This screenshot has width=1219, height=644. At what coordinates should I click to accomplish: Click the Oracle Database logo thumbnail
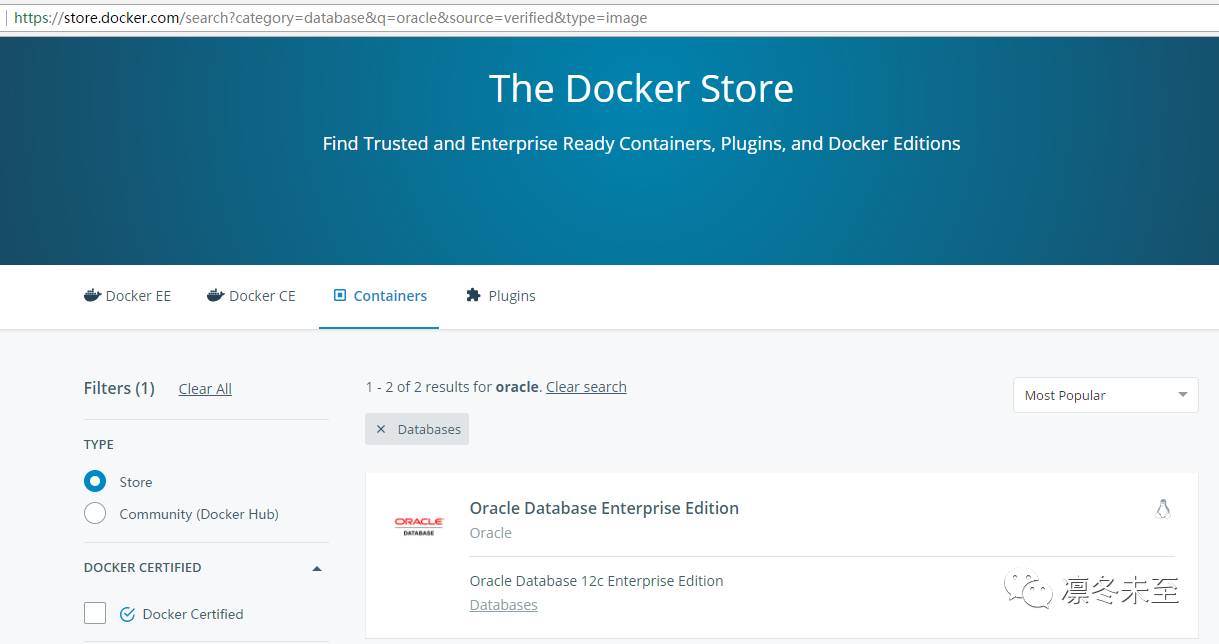coord(418,525)
